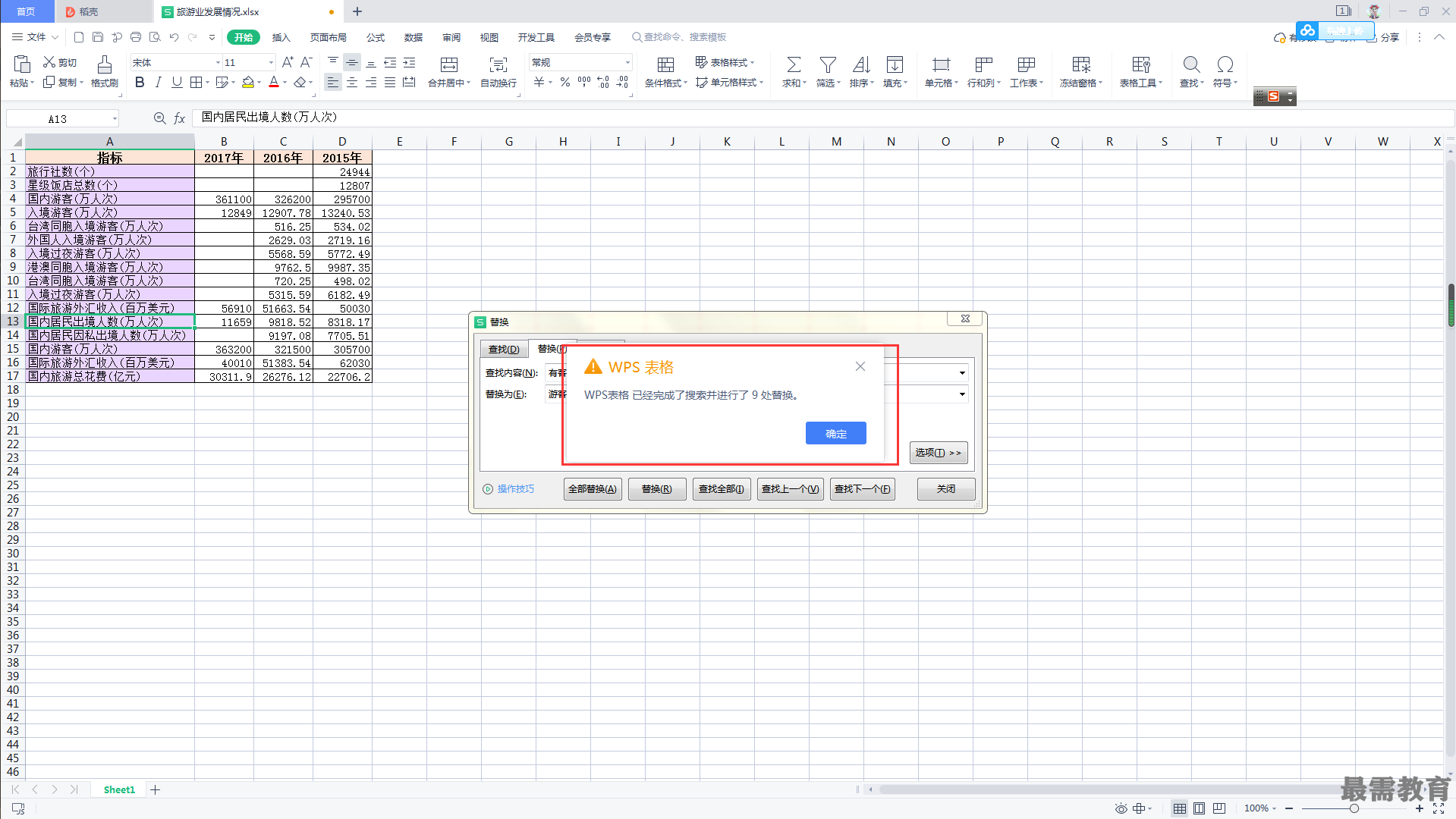1456x819 pixels.
Task: Click the fill color bucket swatch
Action: tap(248, 82)
